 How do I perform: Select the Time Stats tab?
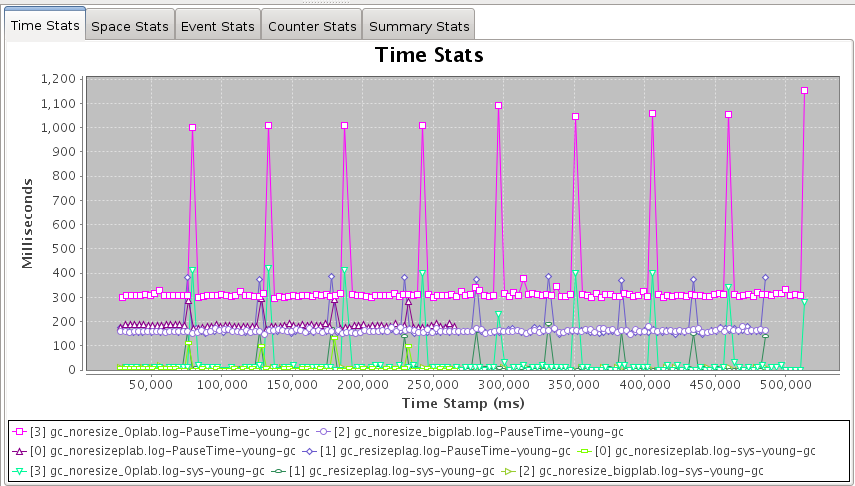(x=45, y=27)
